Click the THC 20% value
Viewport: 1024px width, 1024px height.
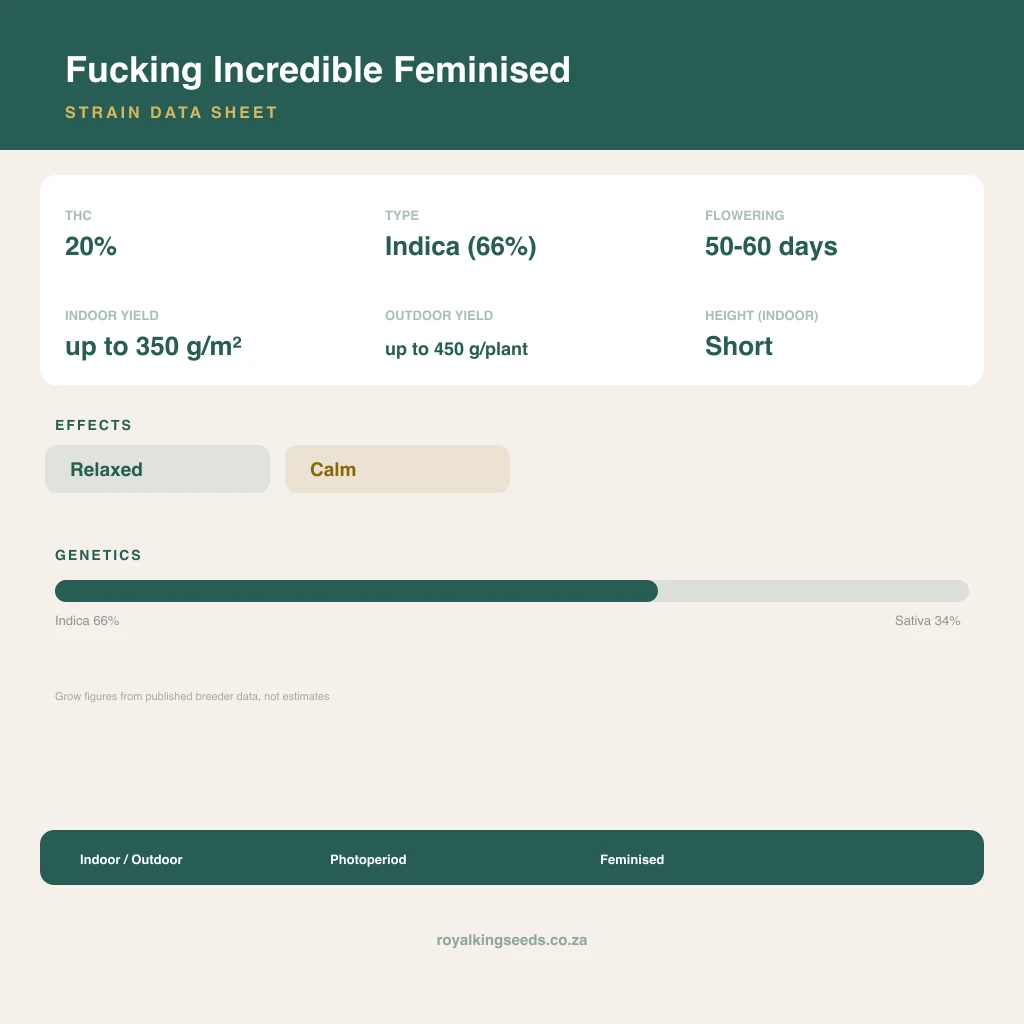coord(91,246)
